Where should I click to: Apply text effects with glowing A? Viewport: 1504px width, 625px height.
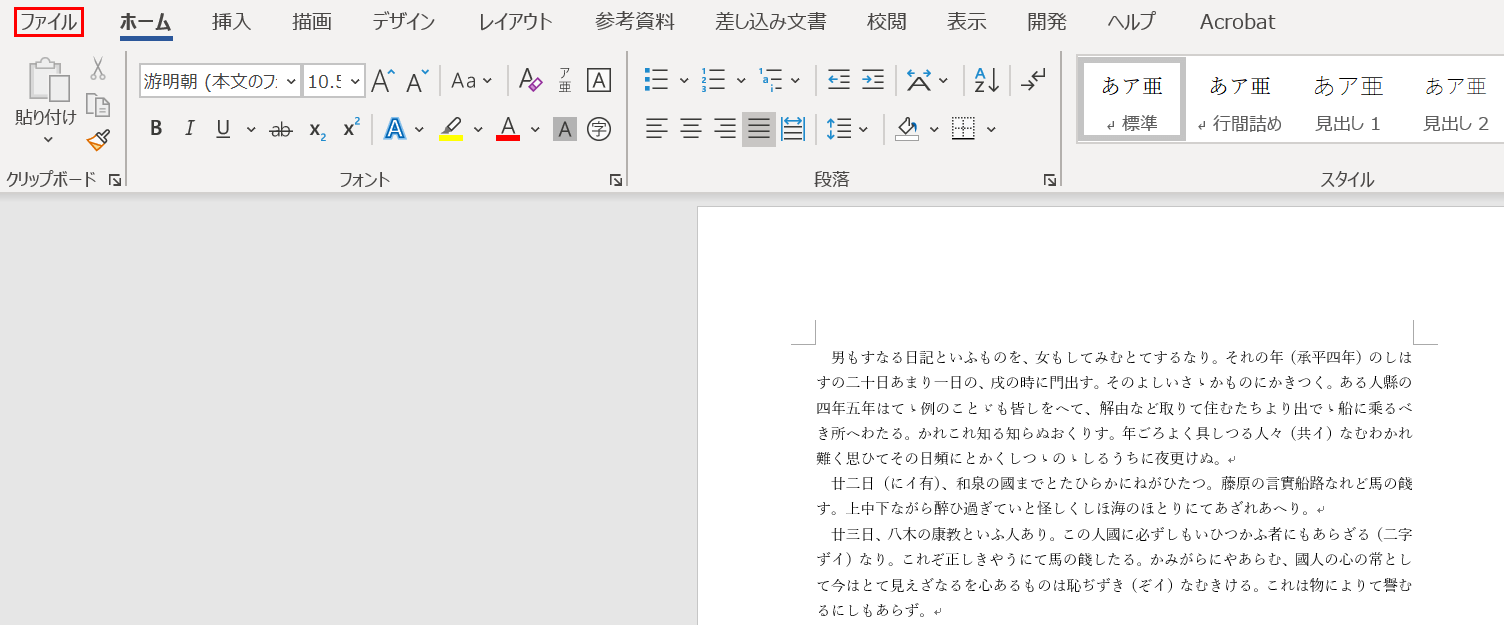[x=396, y=129]
